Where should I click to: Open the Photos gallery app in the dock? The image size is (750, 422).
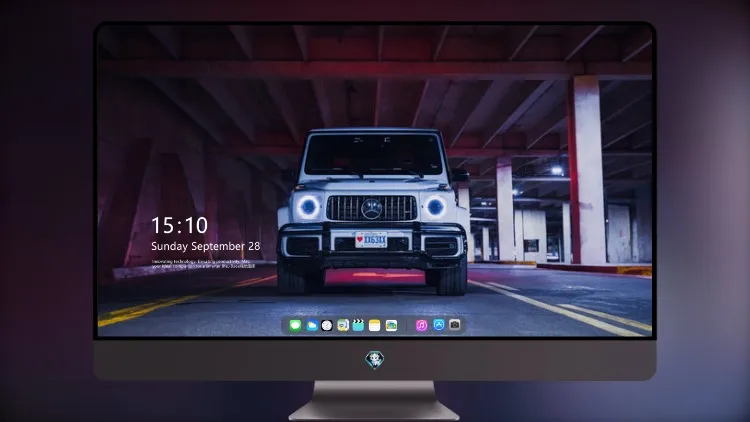coord(391,325)
